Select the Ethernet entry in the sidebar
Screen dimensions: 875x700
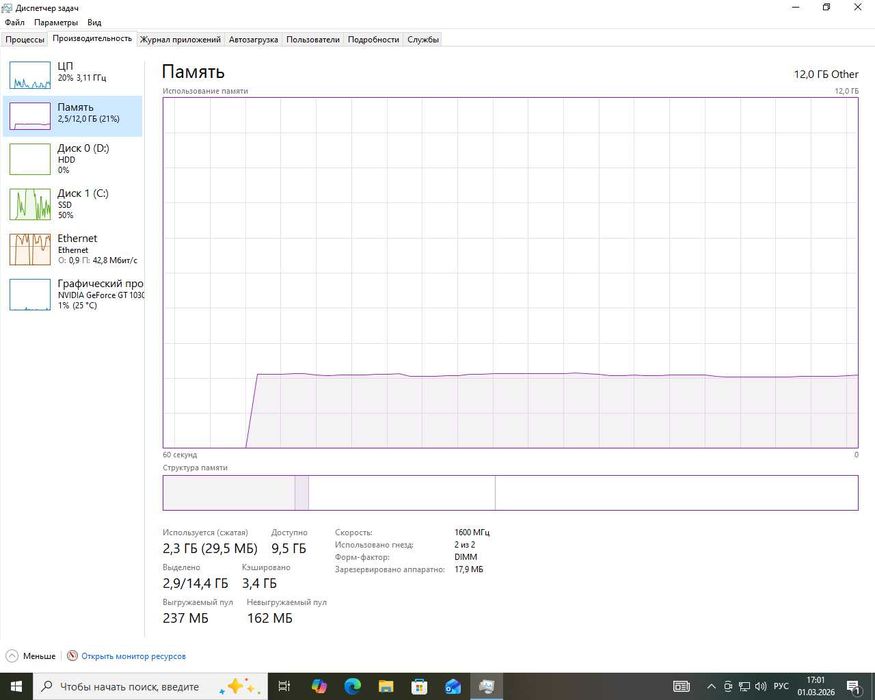click(73, 249)
